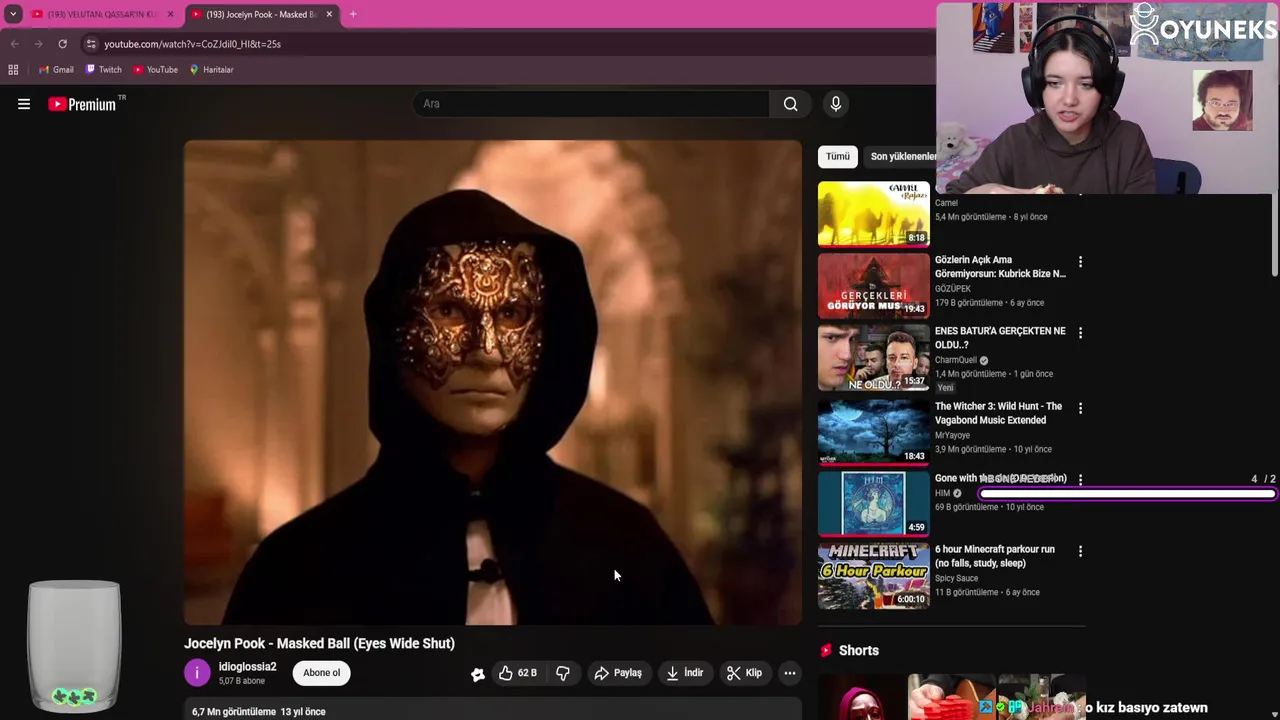1280x720 pixels.
Task: Open Twitch bookmark
Action: click(x=103, y=70)
